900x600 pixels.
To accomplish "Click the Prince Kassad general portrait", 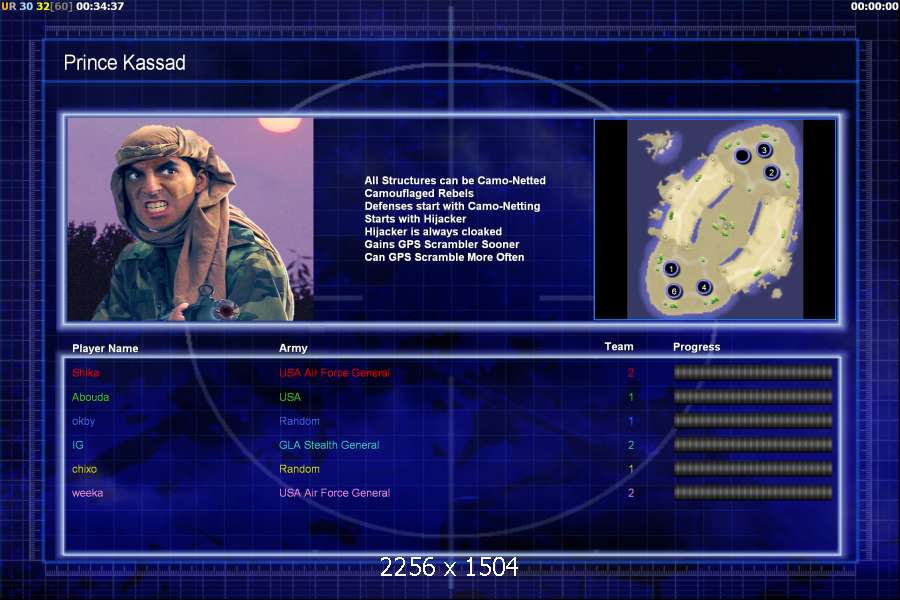I will [x=191, y=219].
